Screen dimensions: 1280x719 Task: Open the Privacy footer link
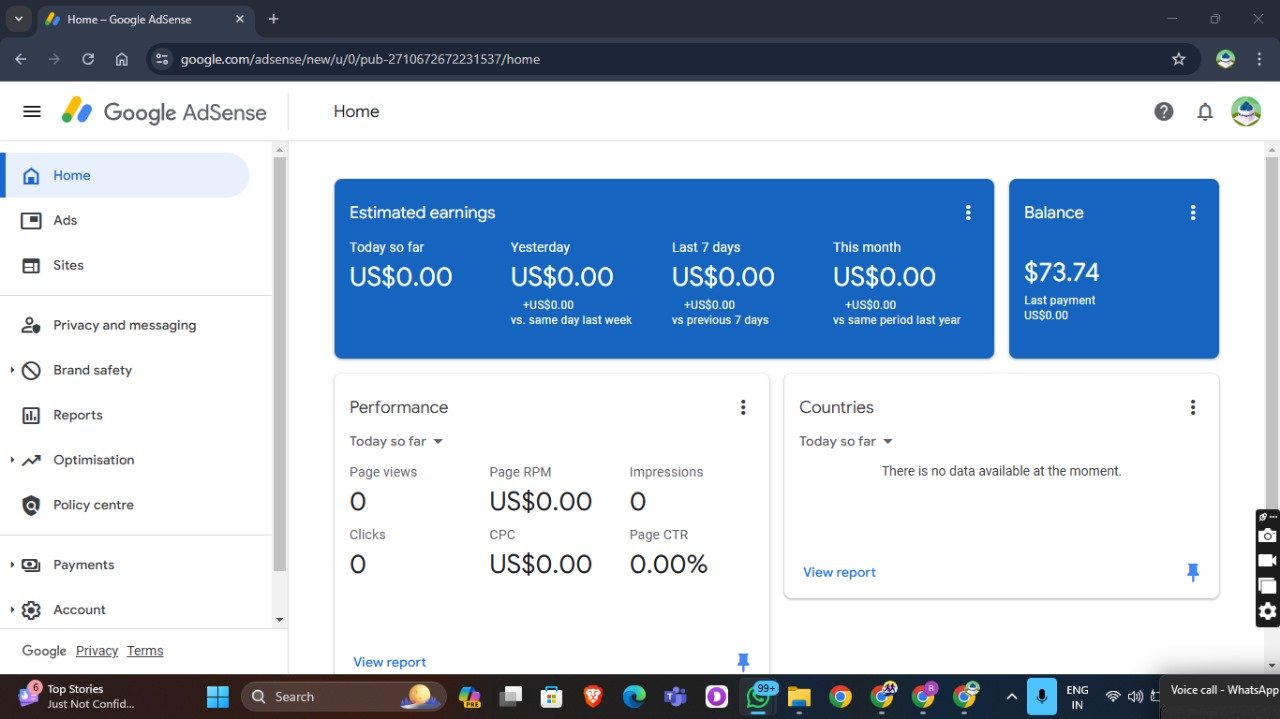pos(97,651)
